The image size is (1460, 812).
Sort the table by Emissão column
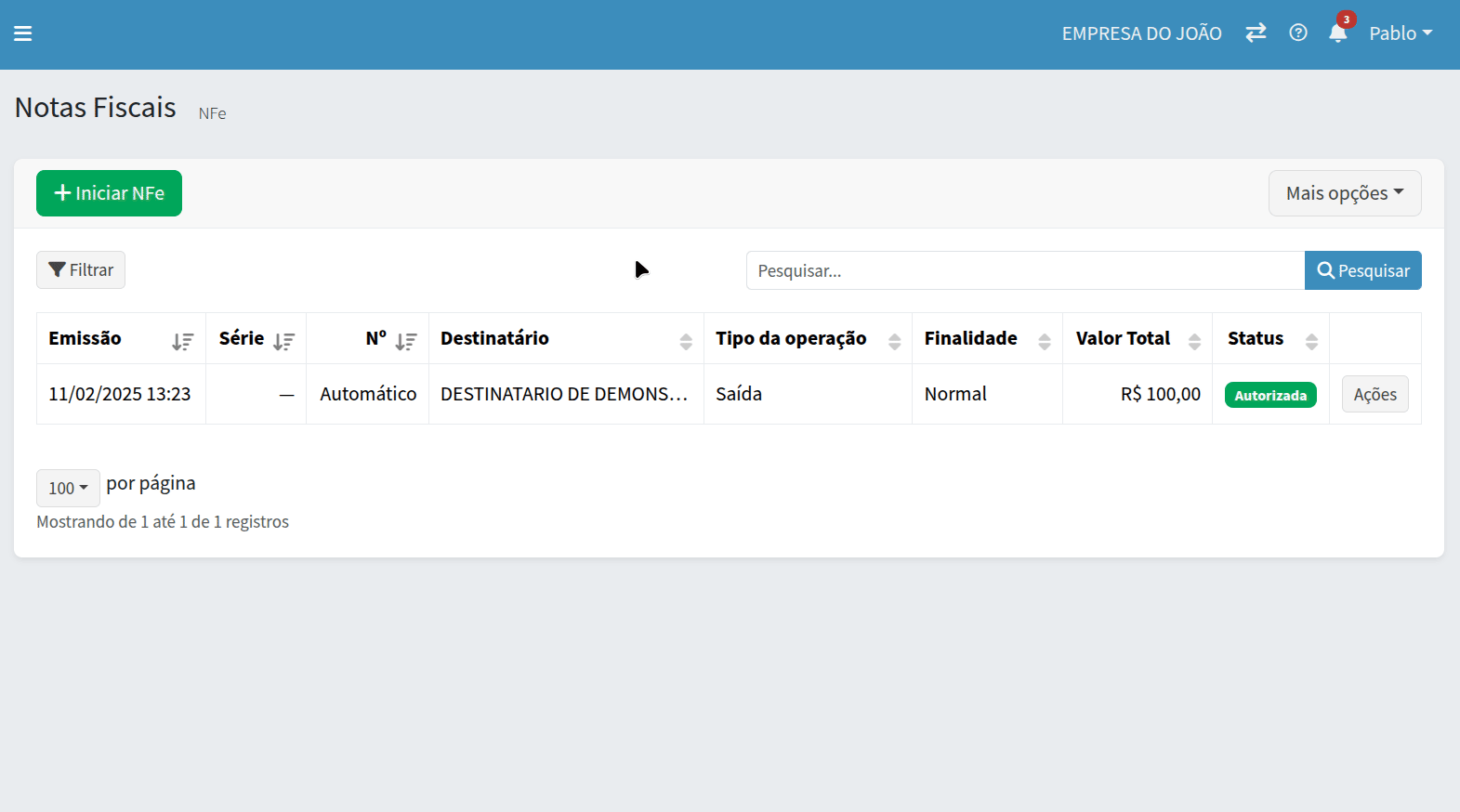coord(182,341)
